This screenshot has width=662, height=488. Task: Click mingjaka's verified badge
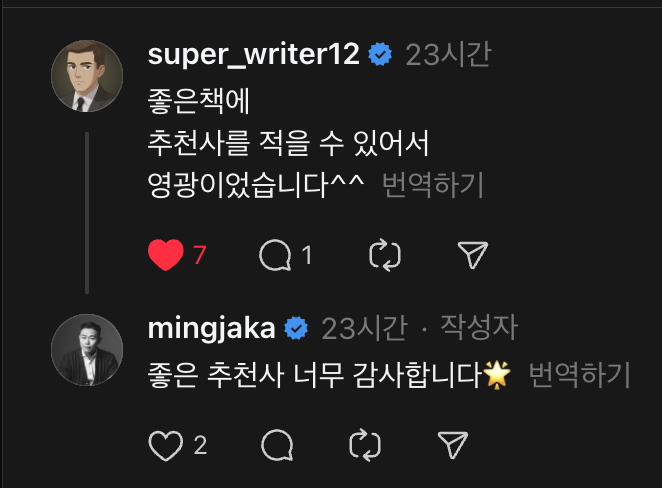296,328
